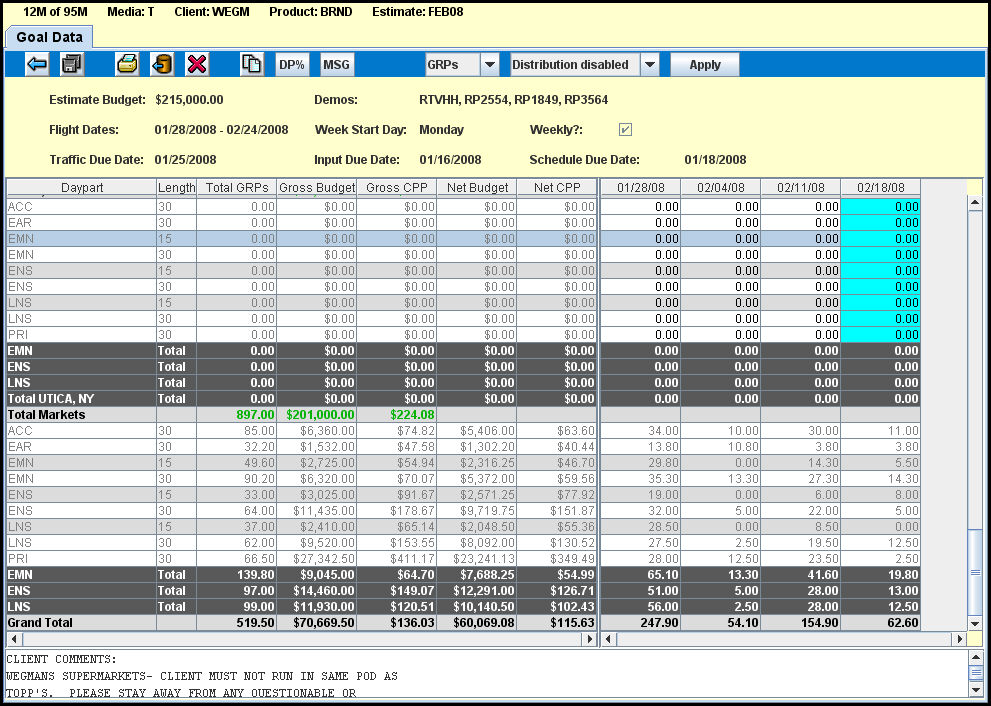
Task: Toggle the Weekly? checkbox
Action: (x=625, y=130)
